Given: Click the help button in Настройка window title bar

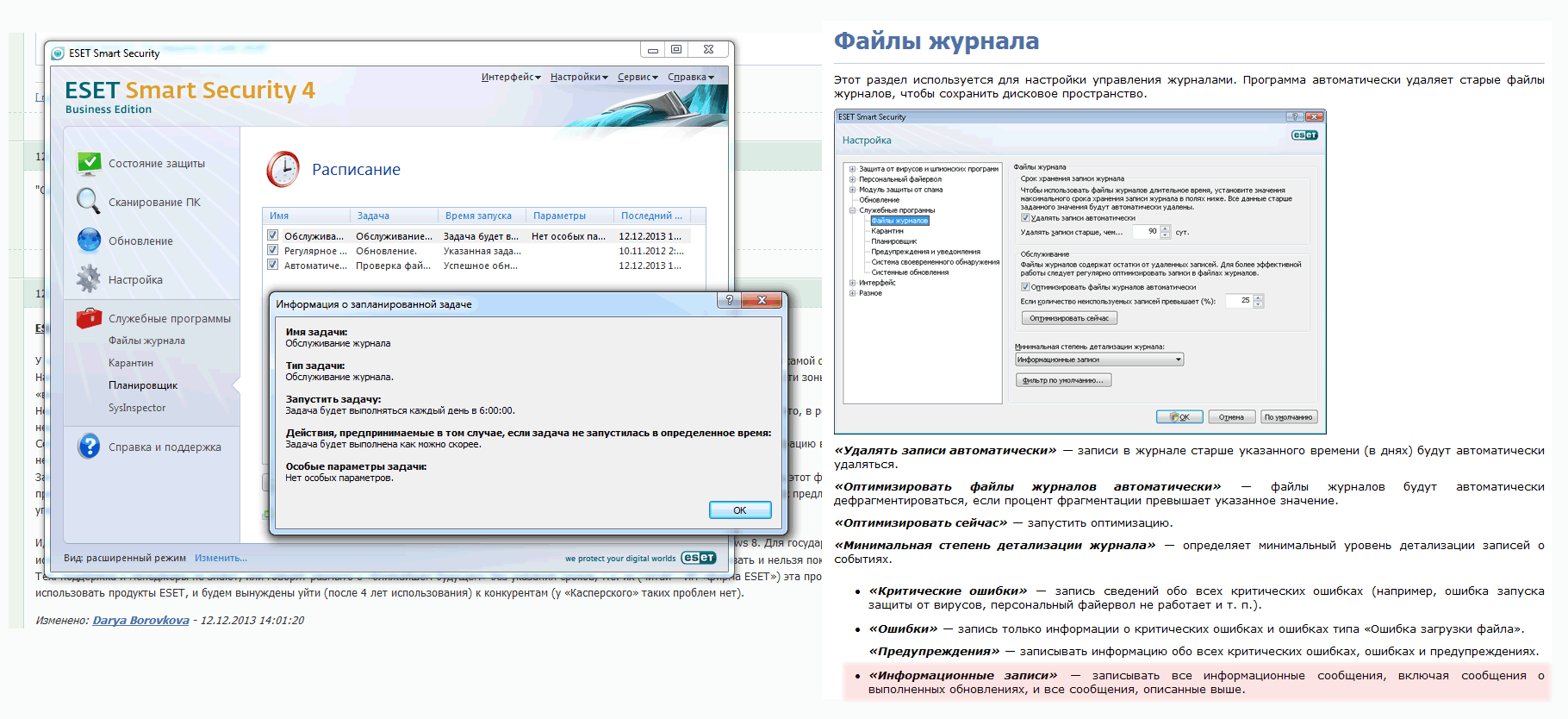Looking at the screenshot, I should [x=1294, y=116].
